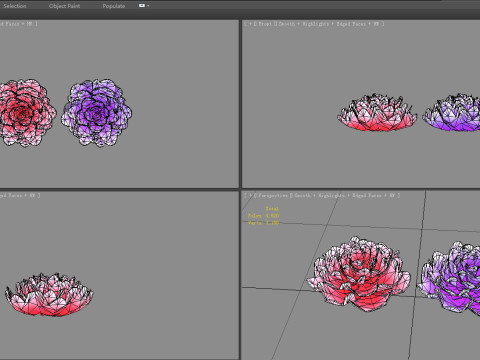Click the Verts count statistic text
The width and height of the screenshot is (480, 360).
point(264,223)
